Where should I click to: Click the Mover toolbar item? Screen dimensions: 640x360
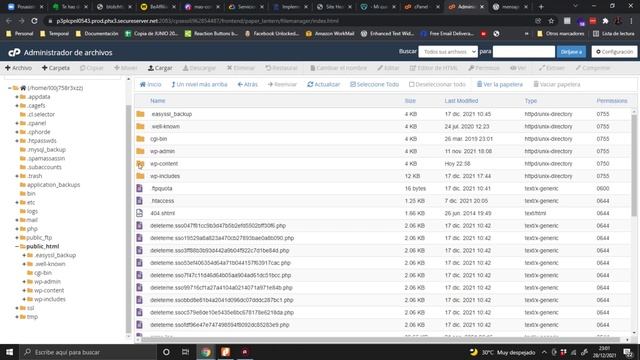coord(126,68)
